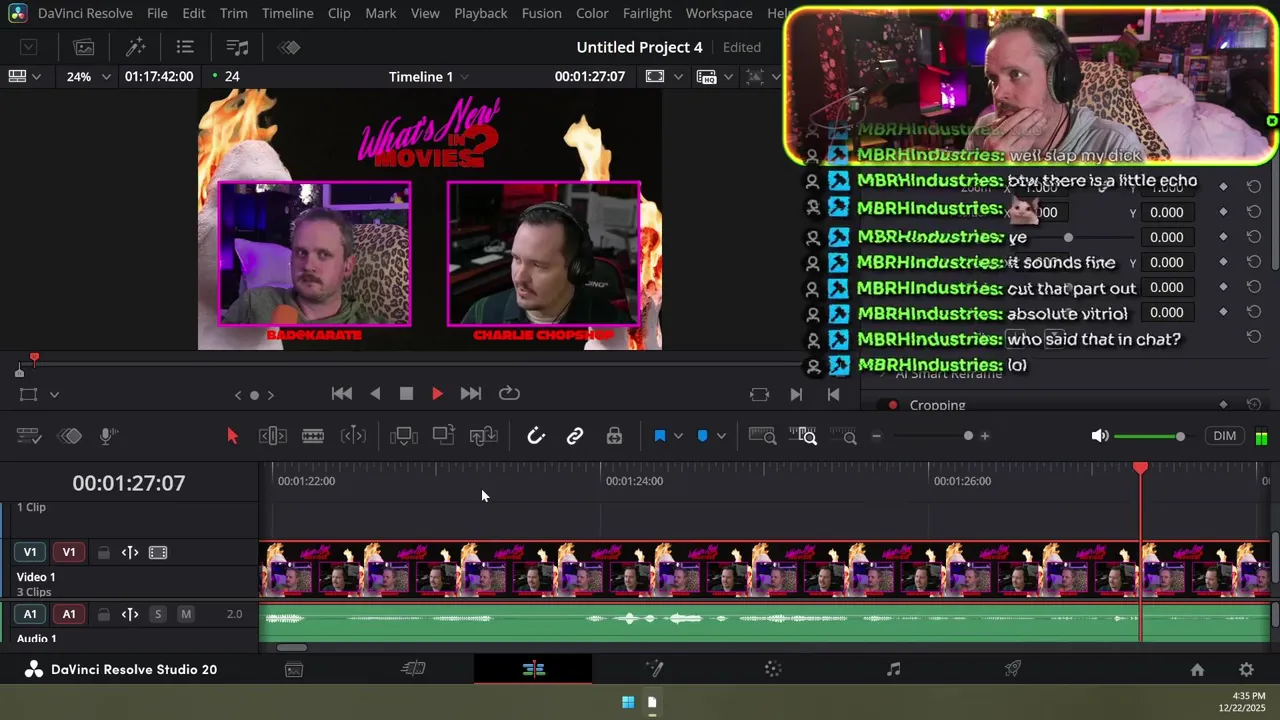Screen dimensions: 1280x720
Task: Click the play button
Action: pyautogui.click(x=437, y=394)
